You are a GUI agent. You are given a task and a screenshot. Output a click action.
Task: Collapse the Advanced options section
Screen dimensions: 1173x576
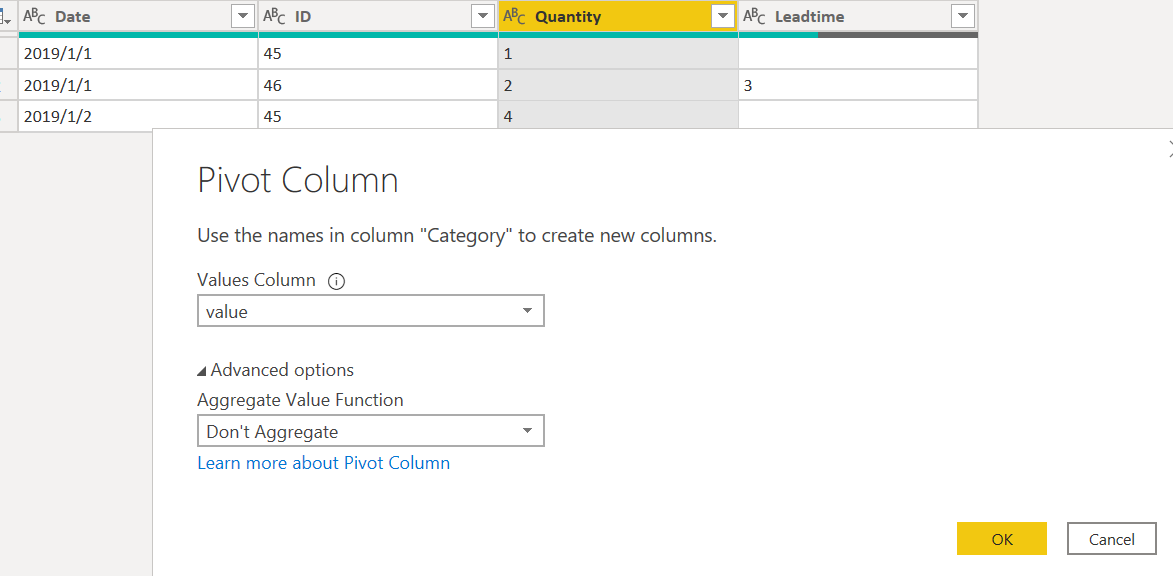point(275,370)
